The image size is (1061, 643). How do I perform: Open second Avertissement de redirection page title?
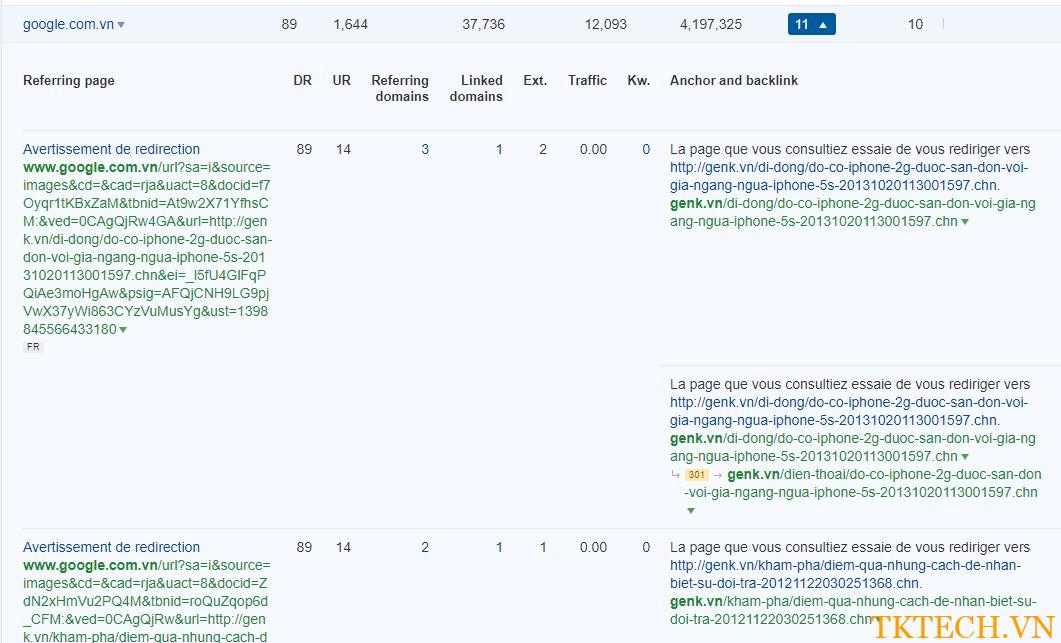112,547
